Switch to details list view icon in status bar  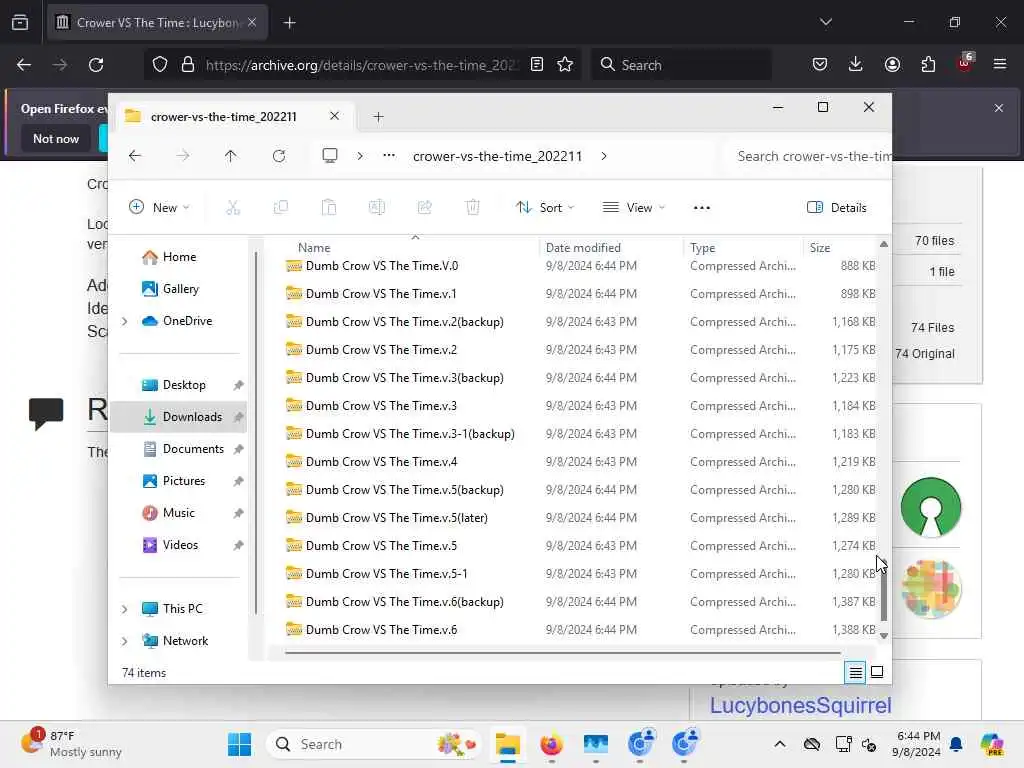(855, 672)
